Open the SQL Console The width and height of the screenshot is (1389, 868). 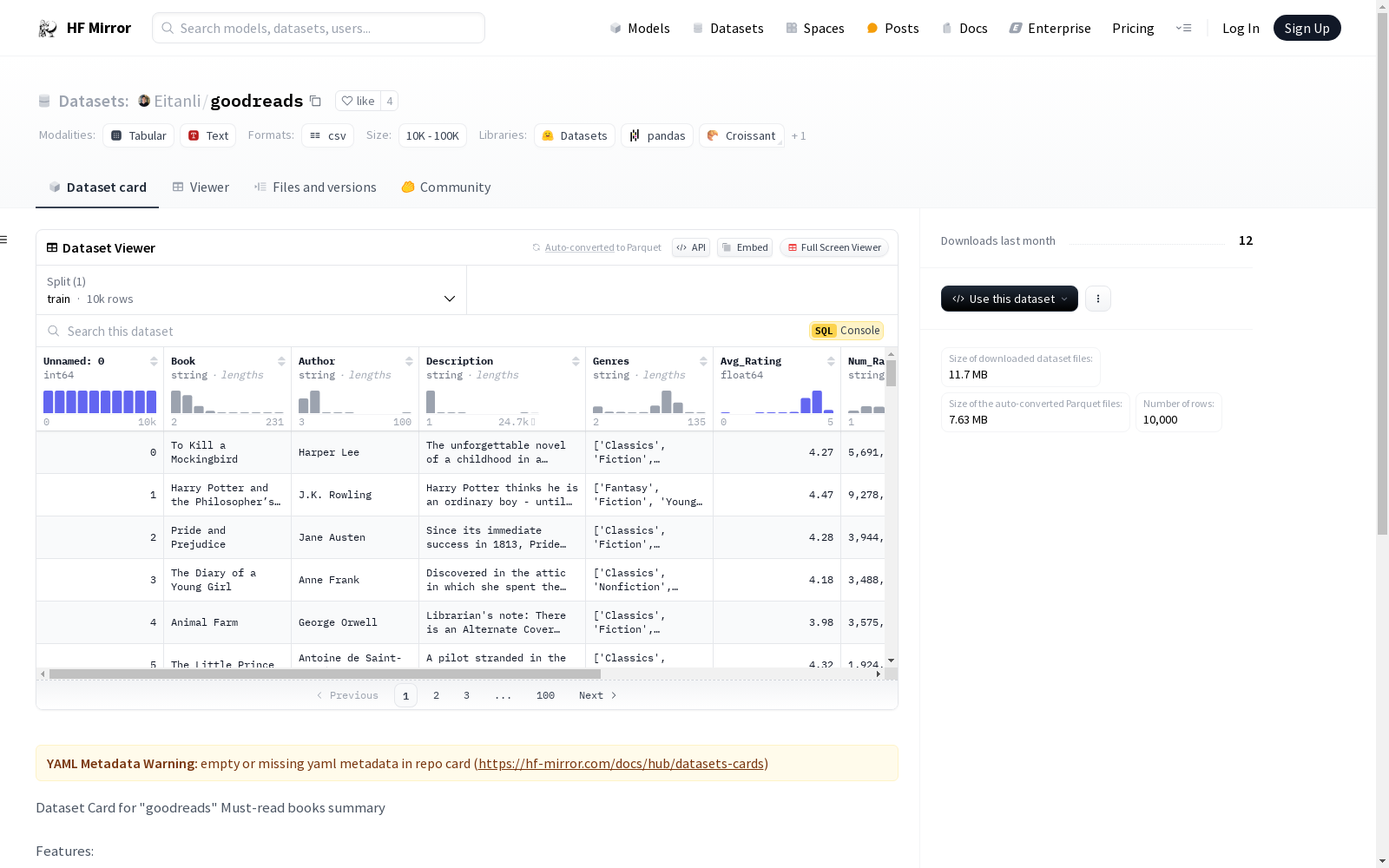tap(846, 331)
